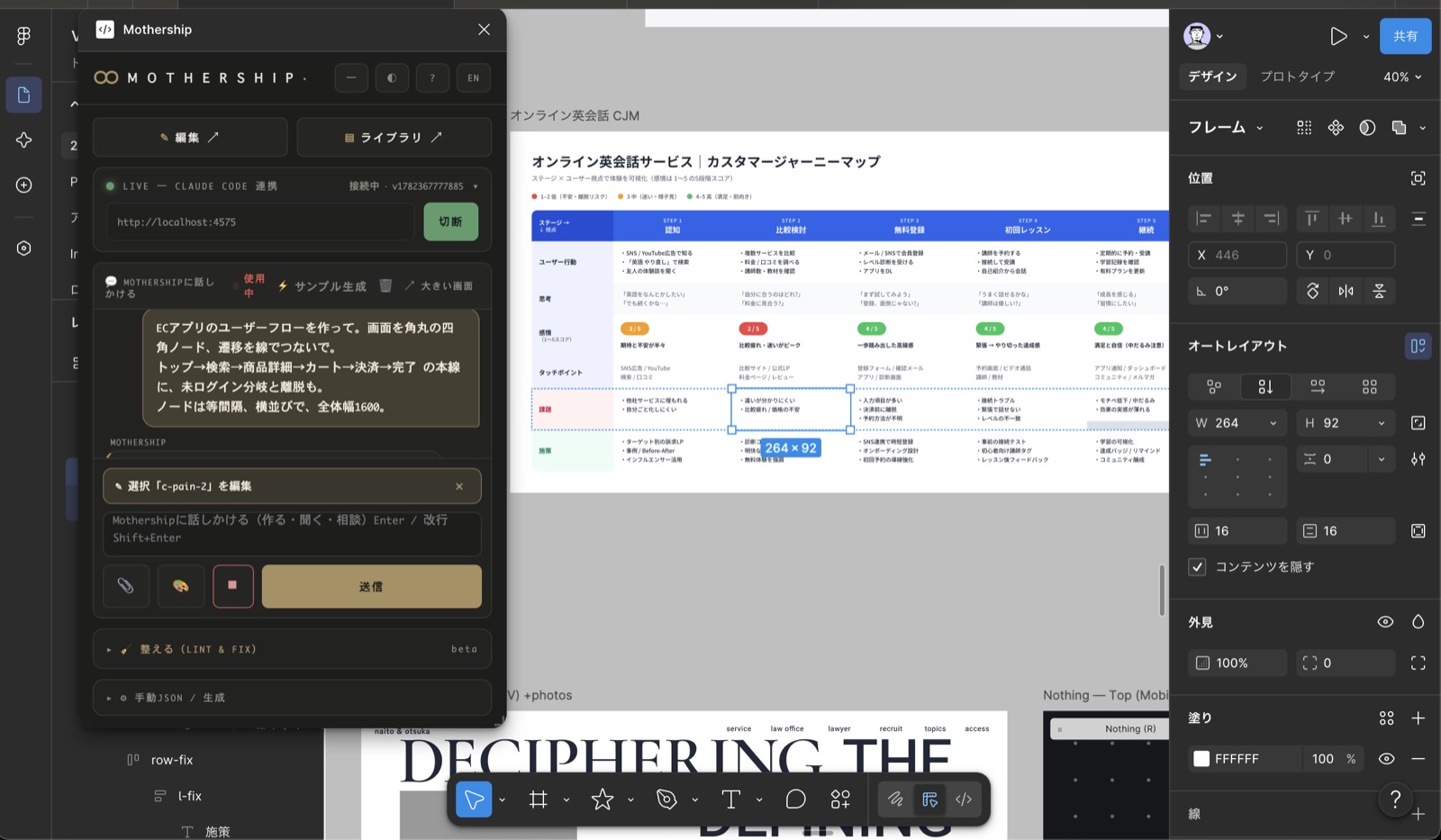Open the height H 92 sizing dropdown
Screen dimensions: 1441x840
[x=1381, y=423]
